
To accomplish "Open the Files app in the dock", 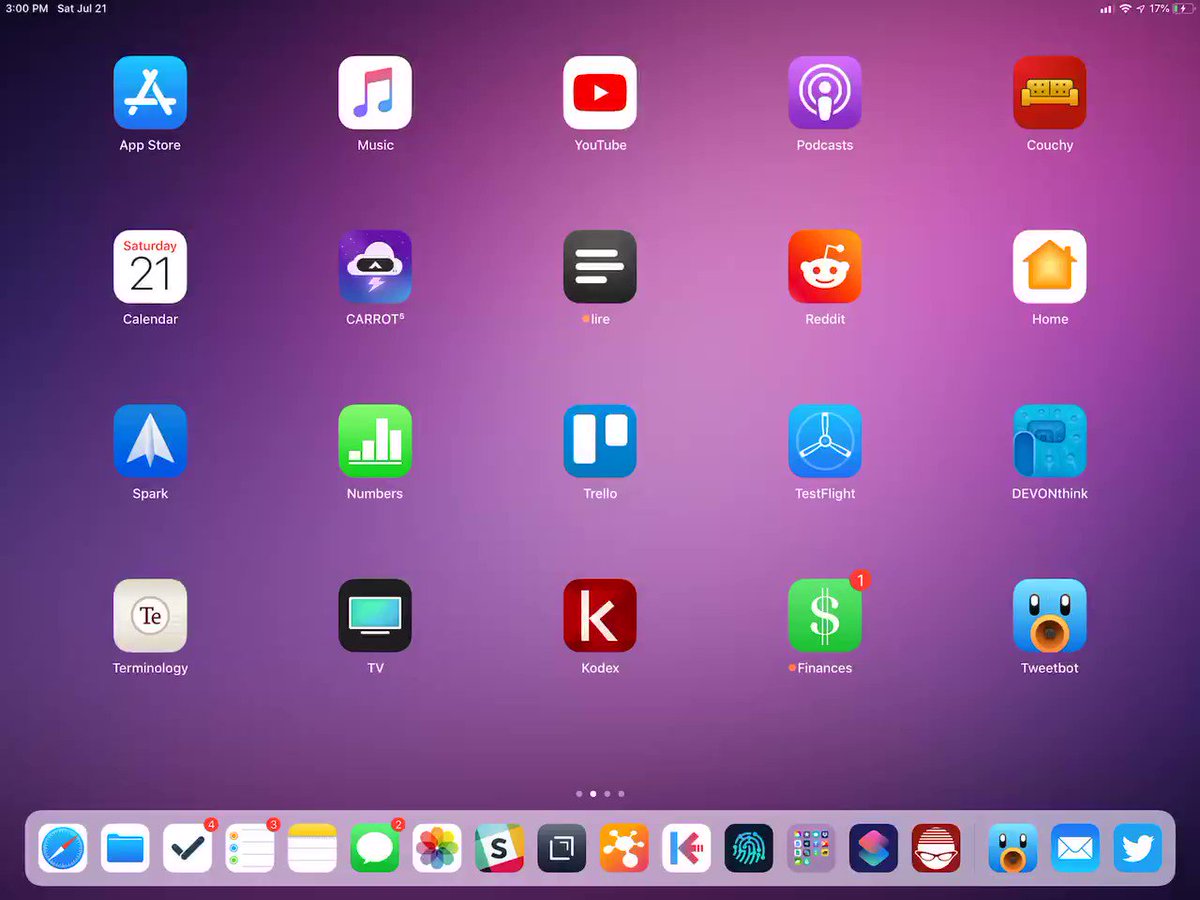I will (x=125, y=848).
